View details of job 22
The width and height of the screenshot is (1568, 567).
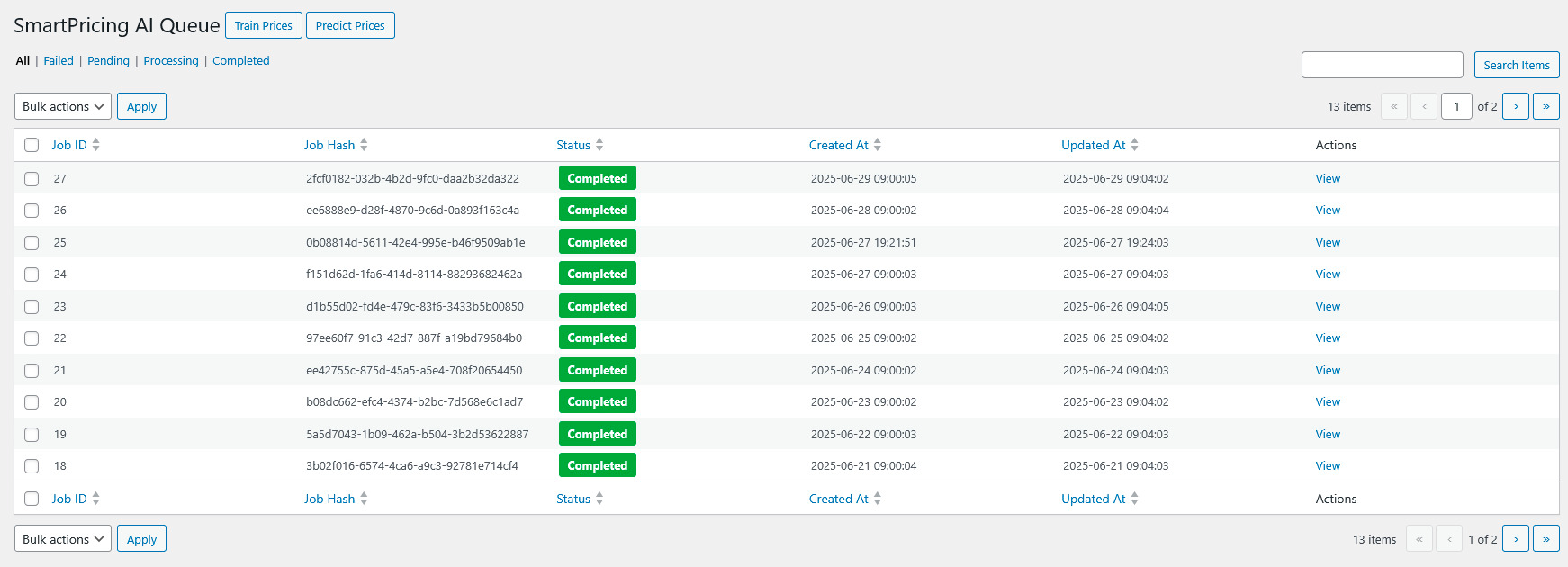pyautogui.click(x=1328, y=337)
